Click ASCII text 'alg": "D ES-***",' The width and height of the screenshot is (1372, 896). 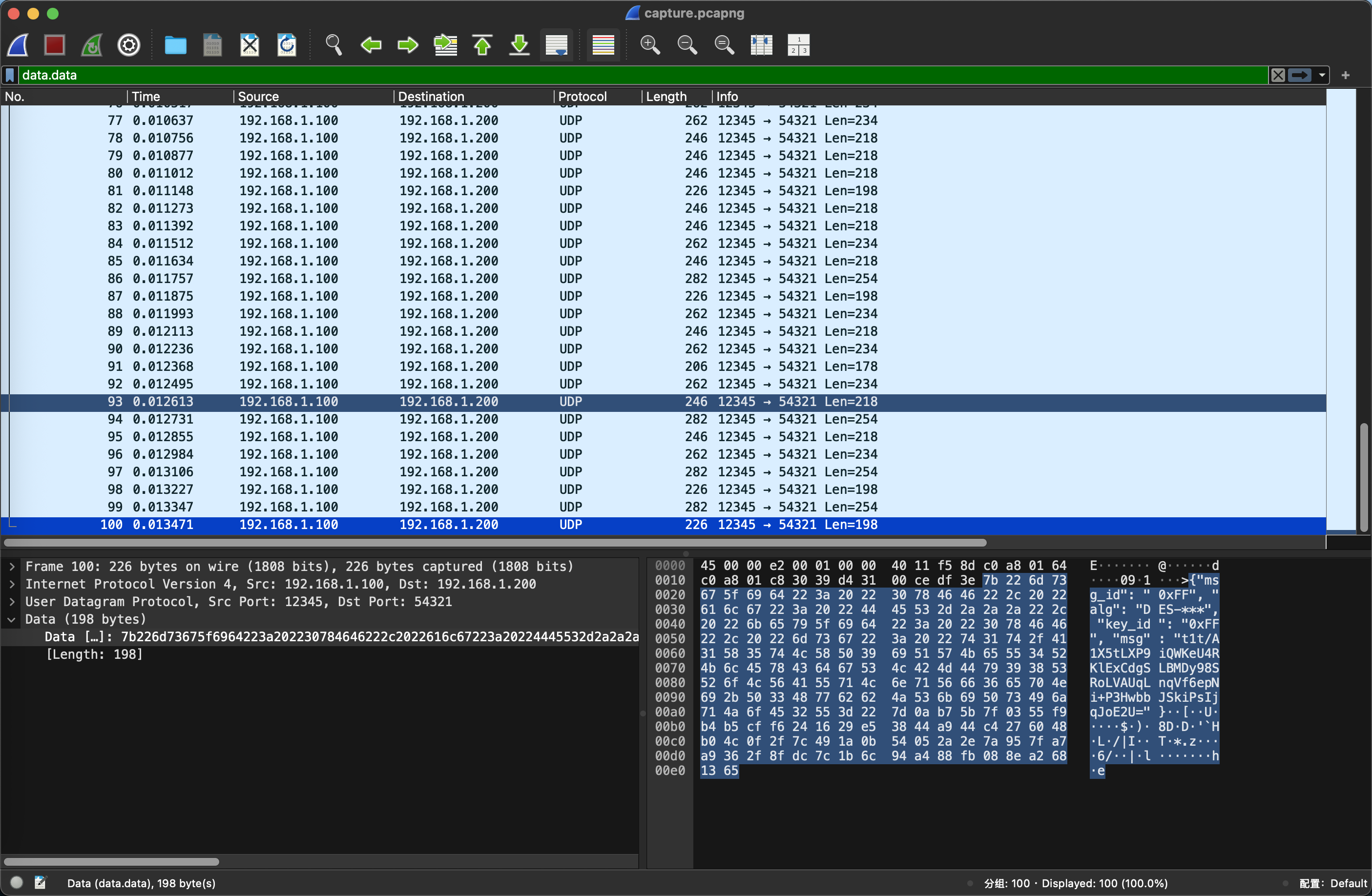coord(1154,610)
